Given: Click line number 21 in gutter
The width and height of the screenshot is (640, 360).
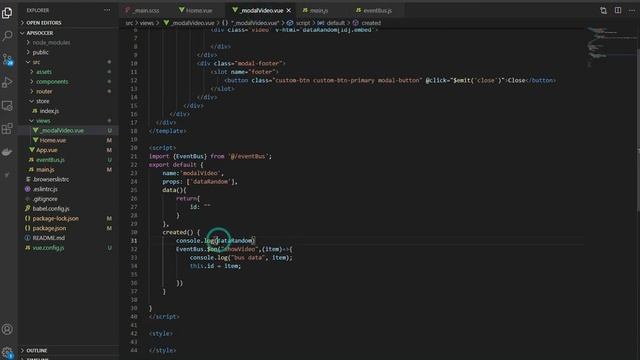Looking at the screenshot, I should pyautogui.click(x=134, y=156).
